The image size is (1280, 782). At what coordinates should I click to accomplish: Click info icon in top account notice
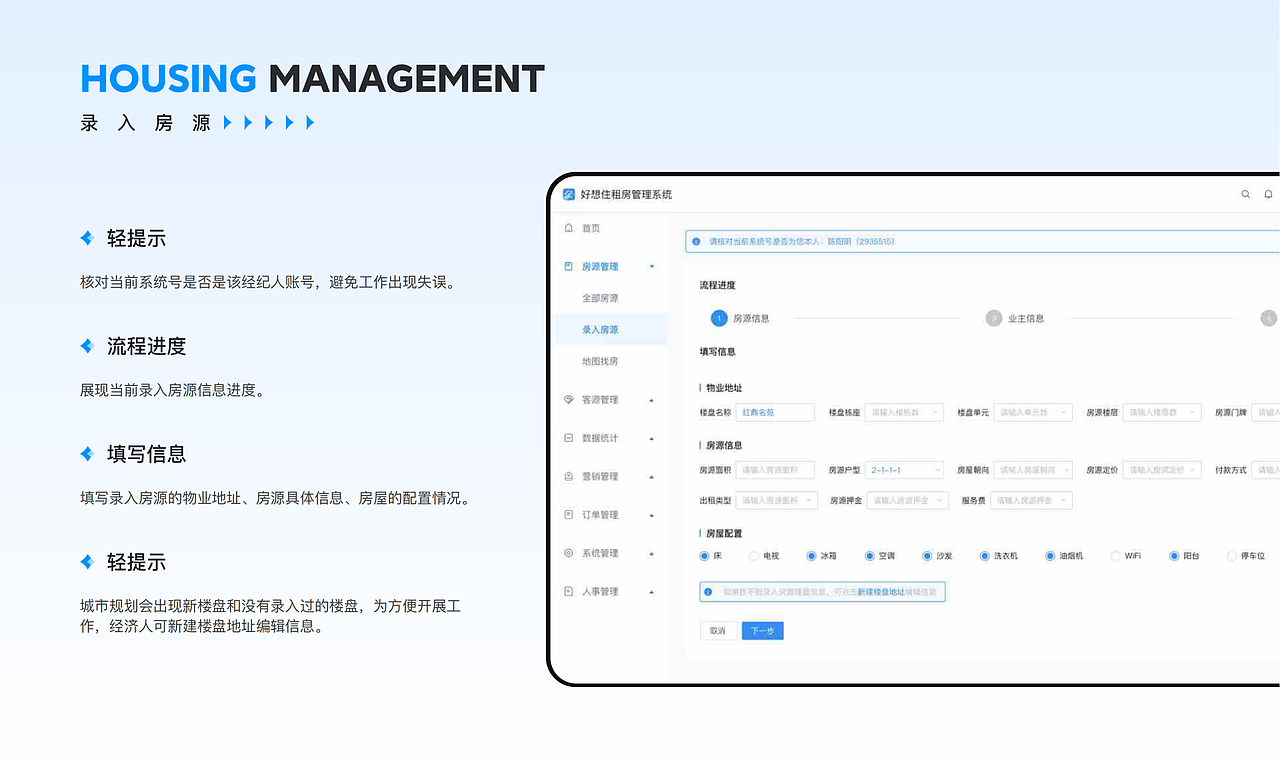coord(696,241)
